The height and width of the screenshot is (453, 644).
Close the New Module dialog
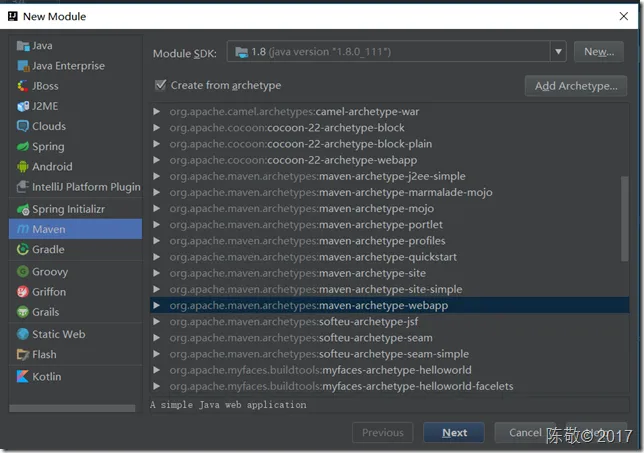click(623, 16)
